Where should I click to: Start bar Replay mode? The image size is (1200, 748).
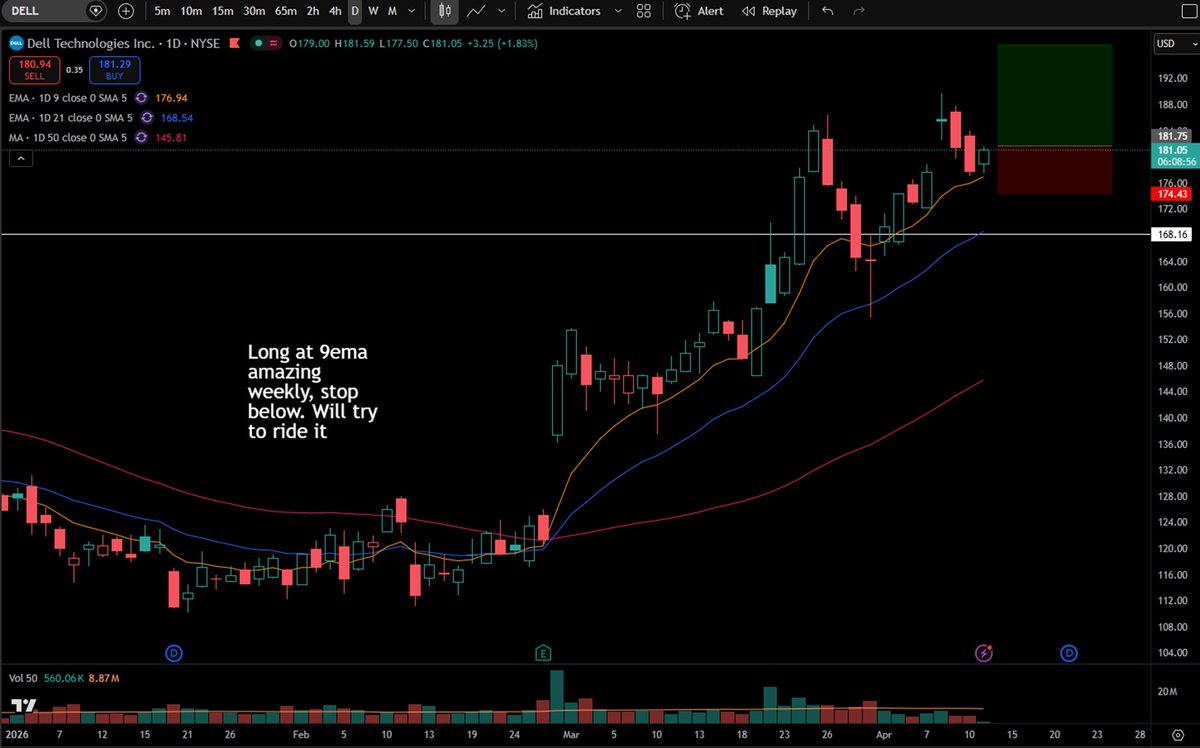click(769, 11)
